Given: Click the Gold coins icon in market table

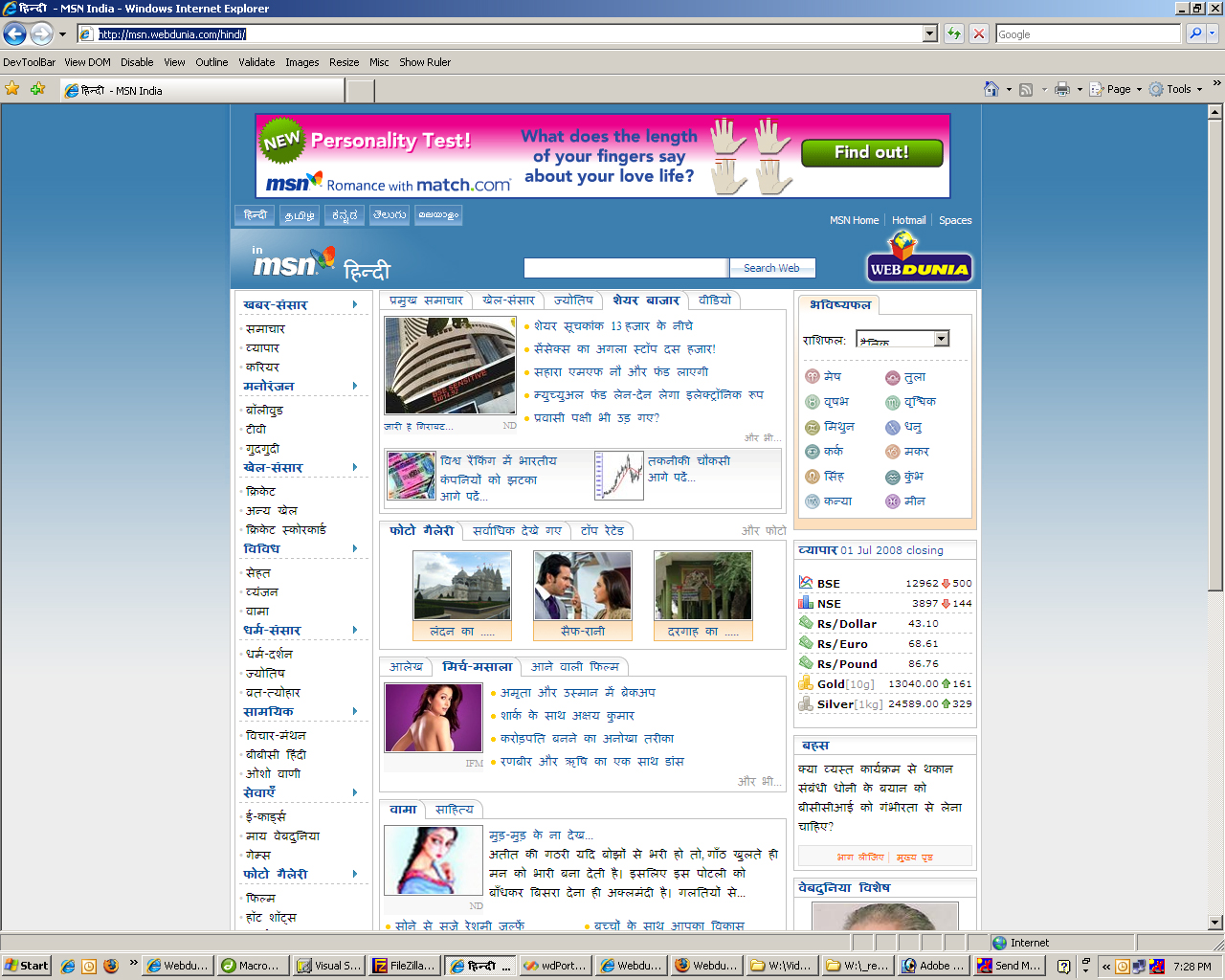Looking at the screenshot, I should pos(806,683).
